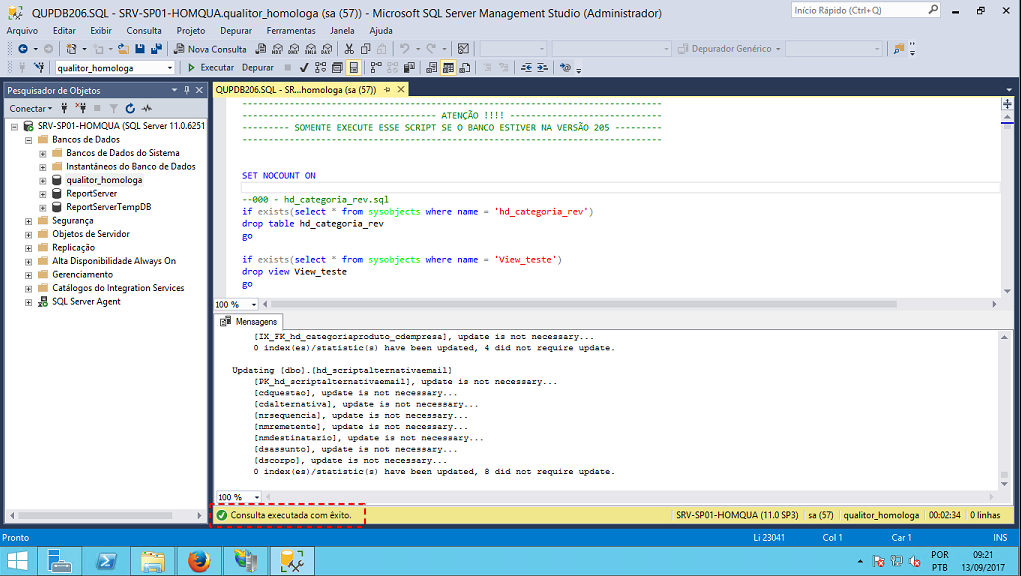Open Firefox from the taskbar
The image size is (1021, 576).
[x=199, y=560]
